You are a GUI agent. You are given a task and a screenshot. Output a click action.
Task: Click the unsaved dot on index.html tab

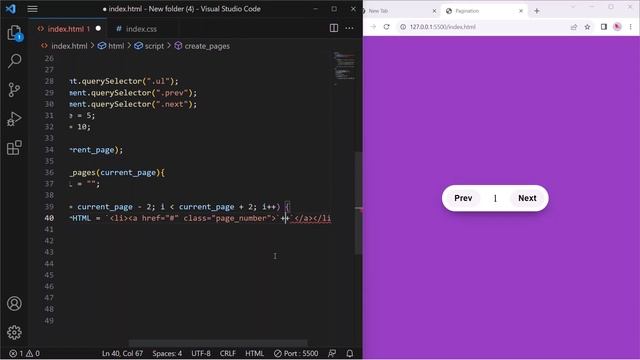pyautogui.click(x=98, y=29)
